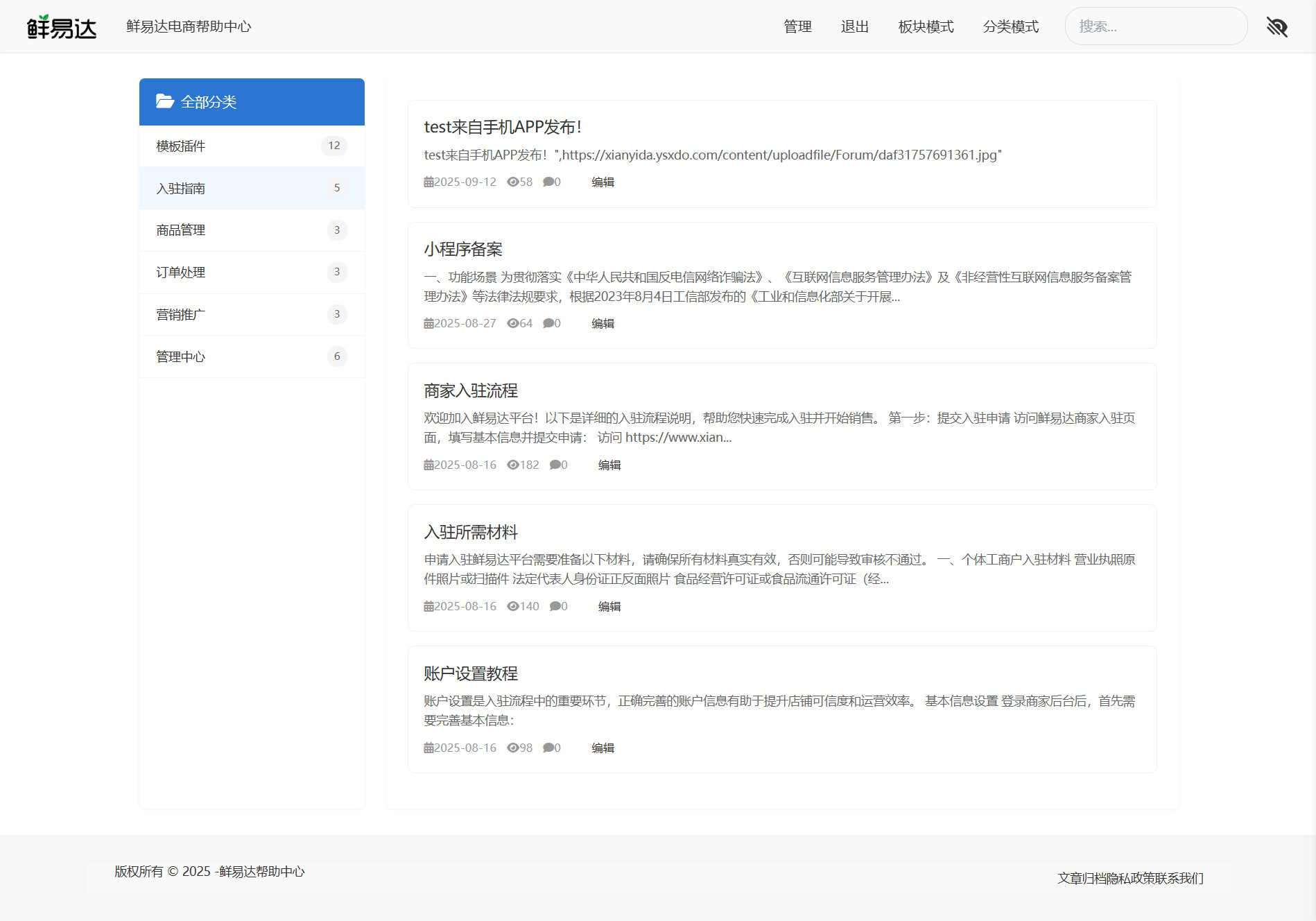The image size is (1316, 921).
Task: Switch to 板块模式 view
Action: tap(926, 27)
